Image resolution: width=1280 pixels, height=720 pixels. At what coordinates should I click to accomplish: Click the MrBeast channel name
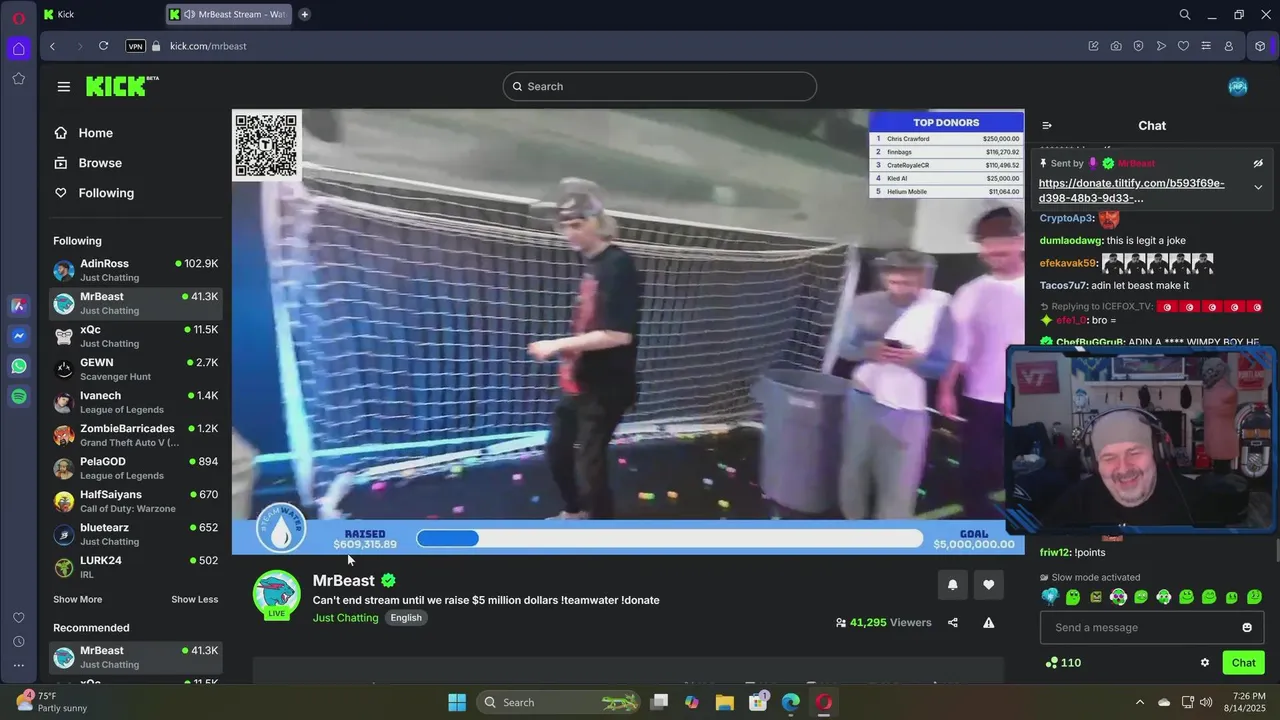pos(343,580)
